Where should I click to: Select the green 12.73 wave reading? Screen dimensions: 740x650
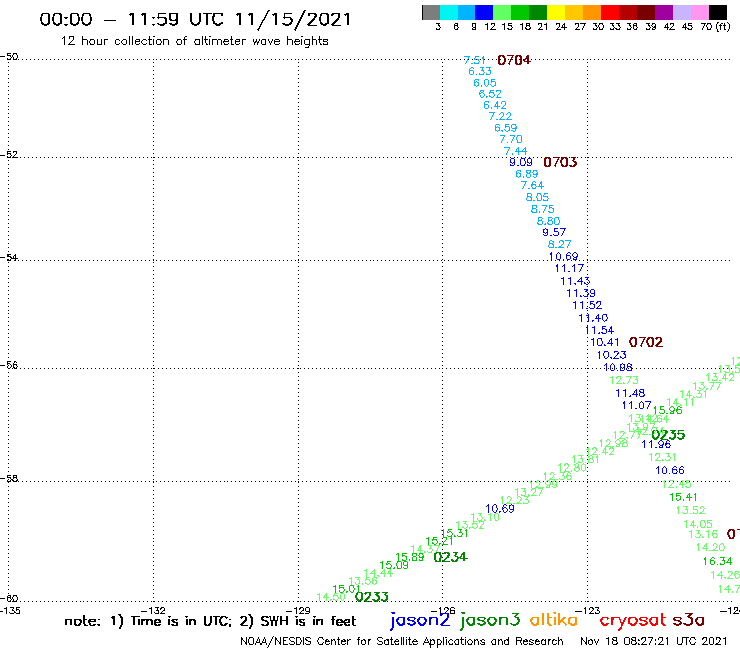click(x=624, y=380)
